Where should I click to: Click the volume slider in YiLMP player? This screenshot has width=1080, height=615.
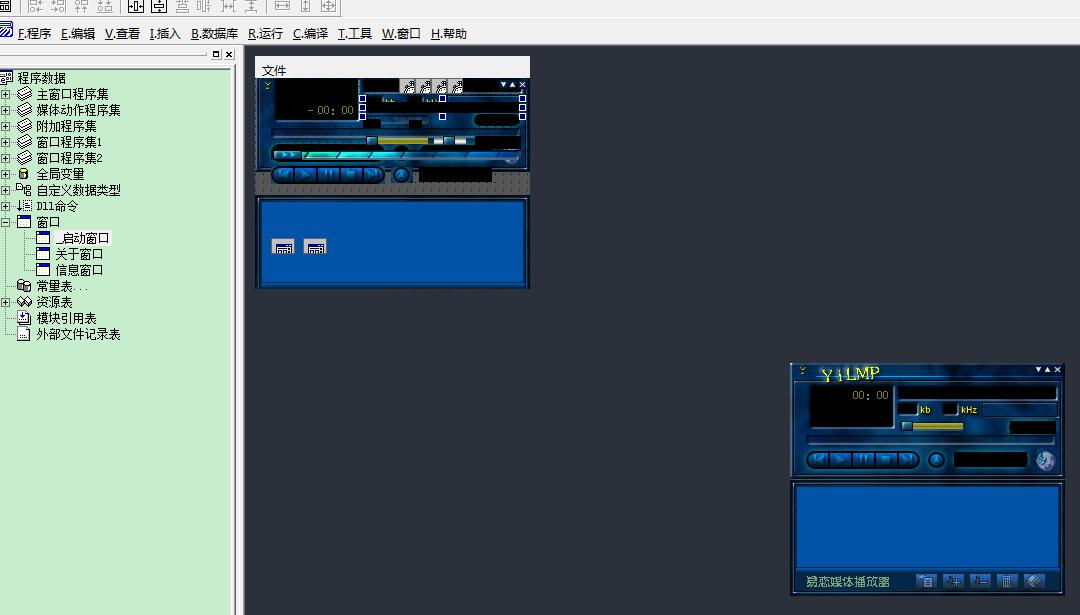[x=933, y=426]
